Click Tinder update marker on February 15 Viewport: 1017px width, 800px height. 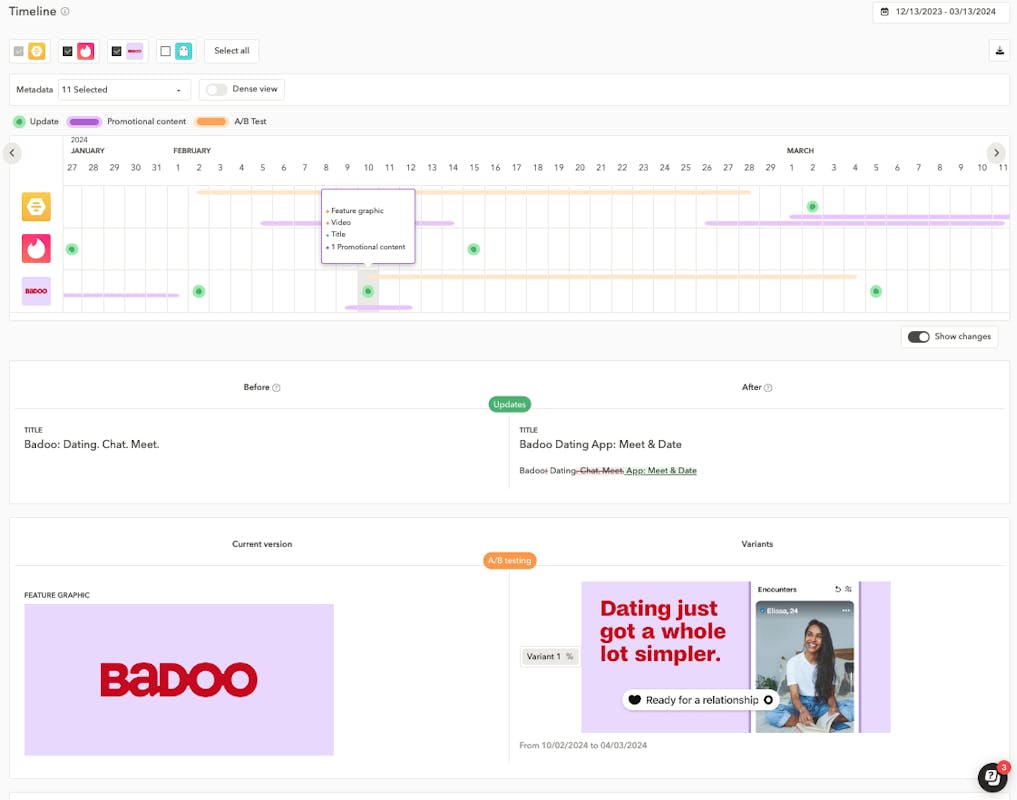[474, 249]
